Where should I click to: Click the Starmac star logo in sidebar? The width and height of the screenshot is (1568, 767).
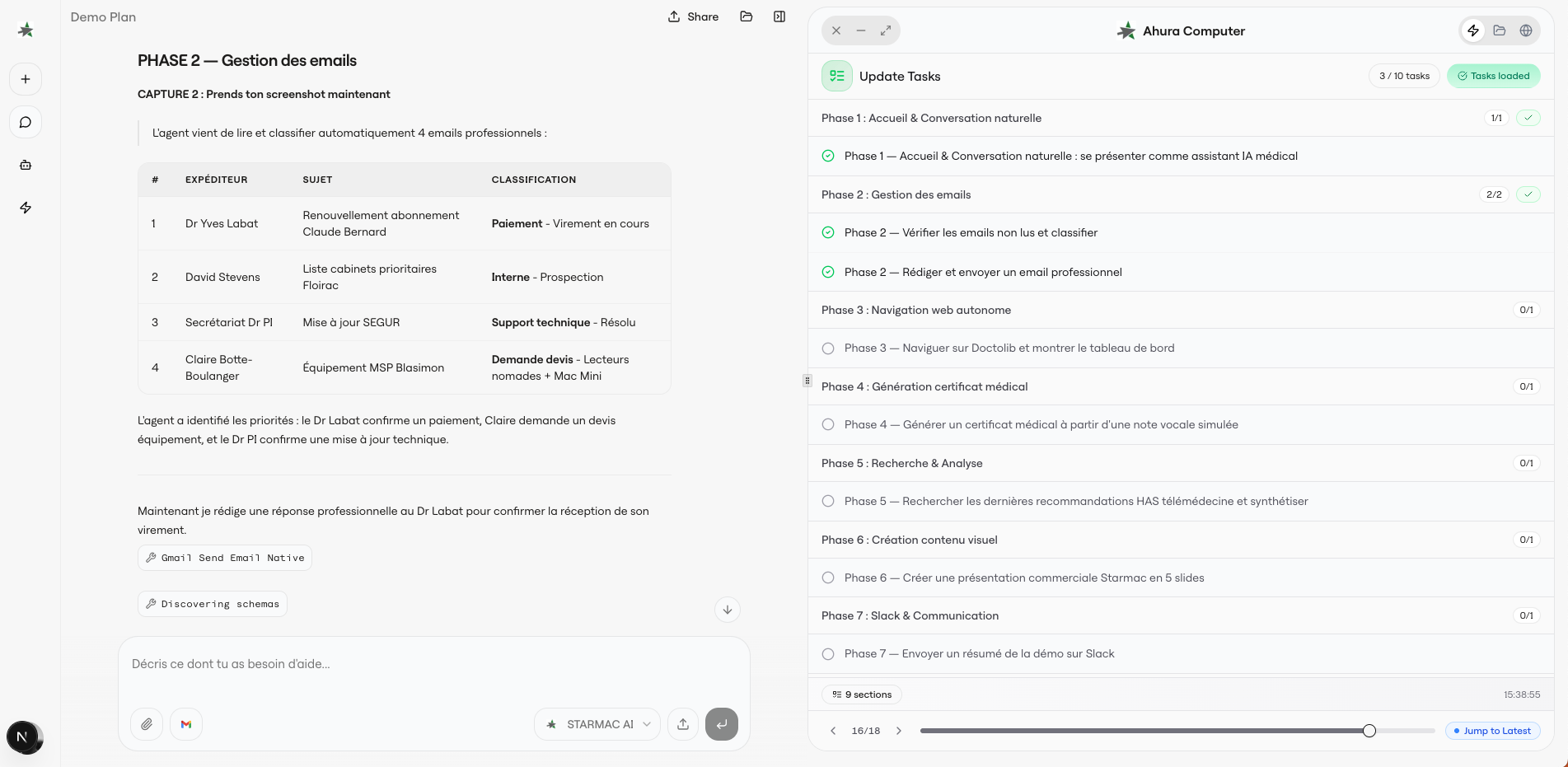(26, 30)
